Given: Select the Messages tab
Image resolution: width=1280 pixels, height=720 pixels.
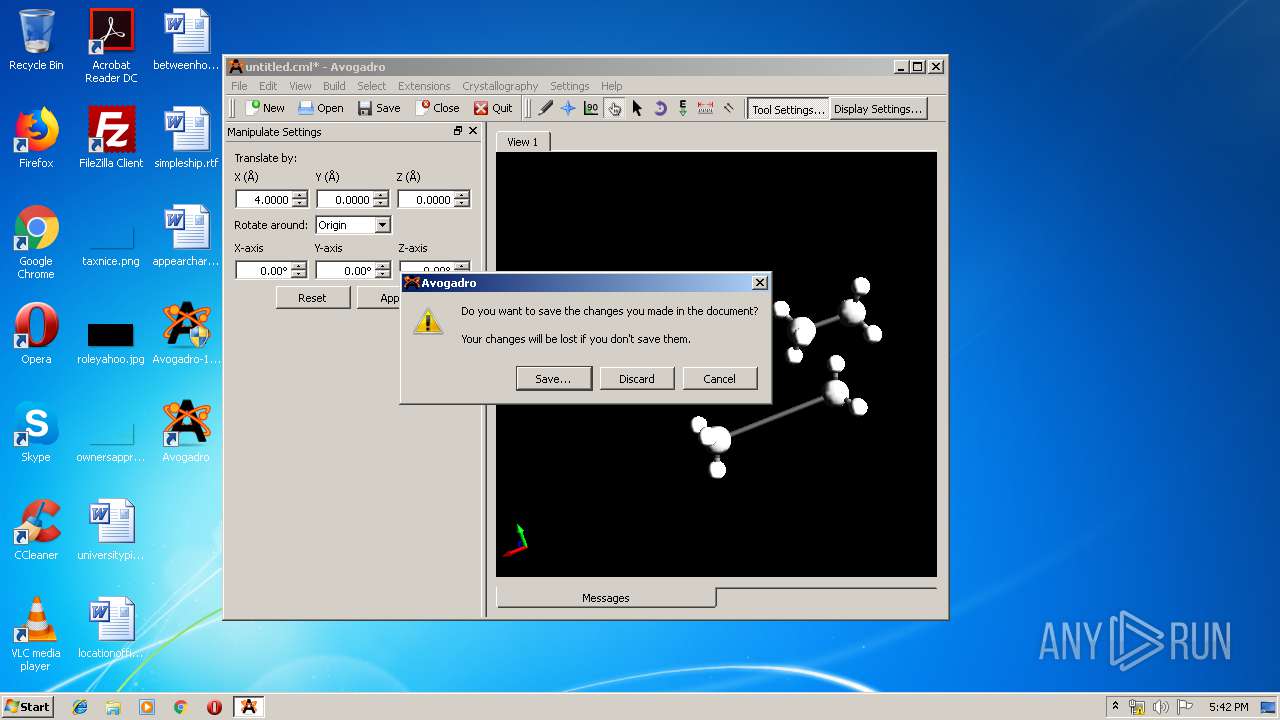Looking at the screenshot, I should pos(606,598).
